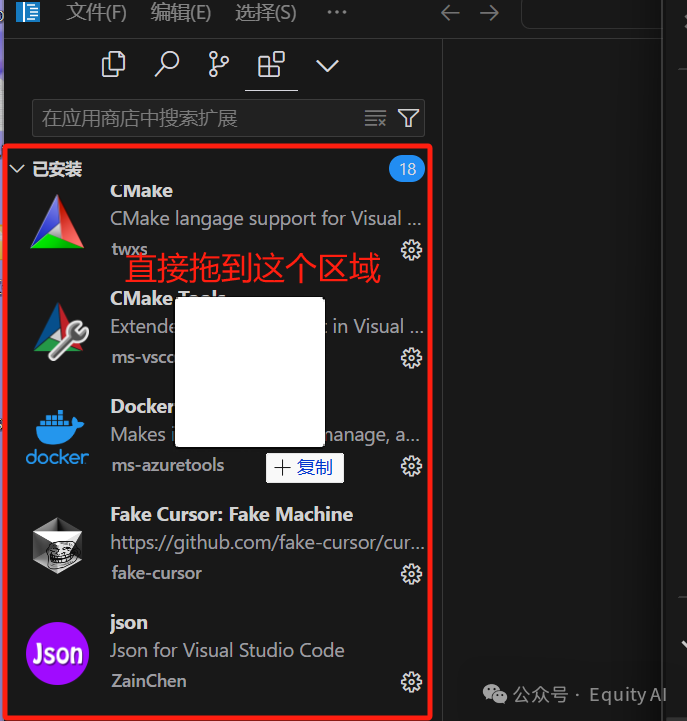Screen dimensions: 687x721
Task: Click the manage gear for CMake Tools
Action: point(411,358)
